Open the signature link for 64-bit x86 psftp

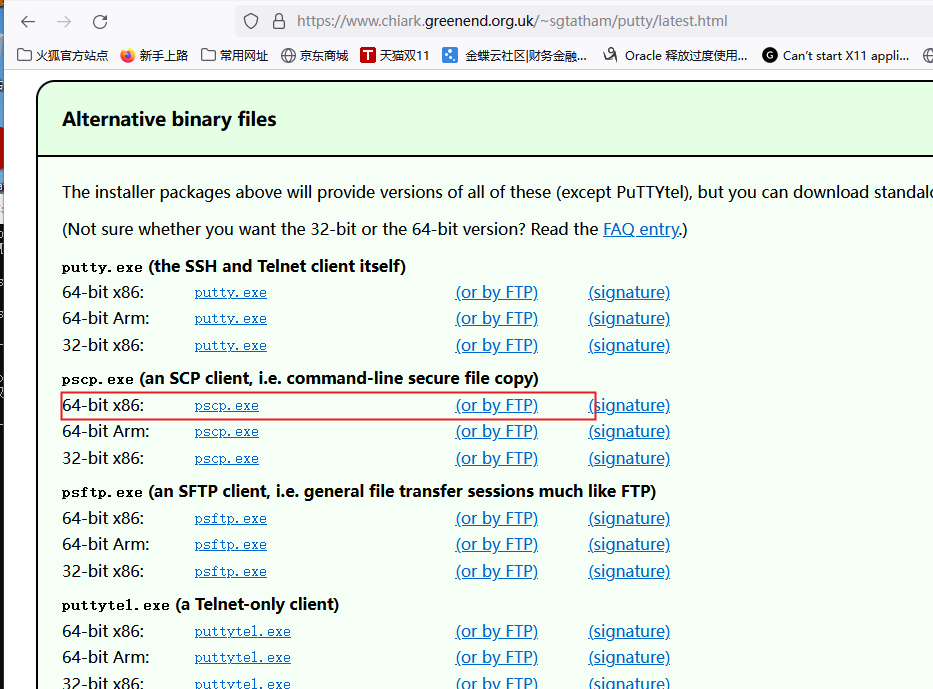click(629, 518)
